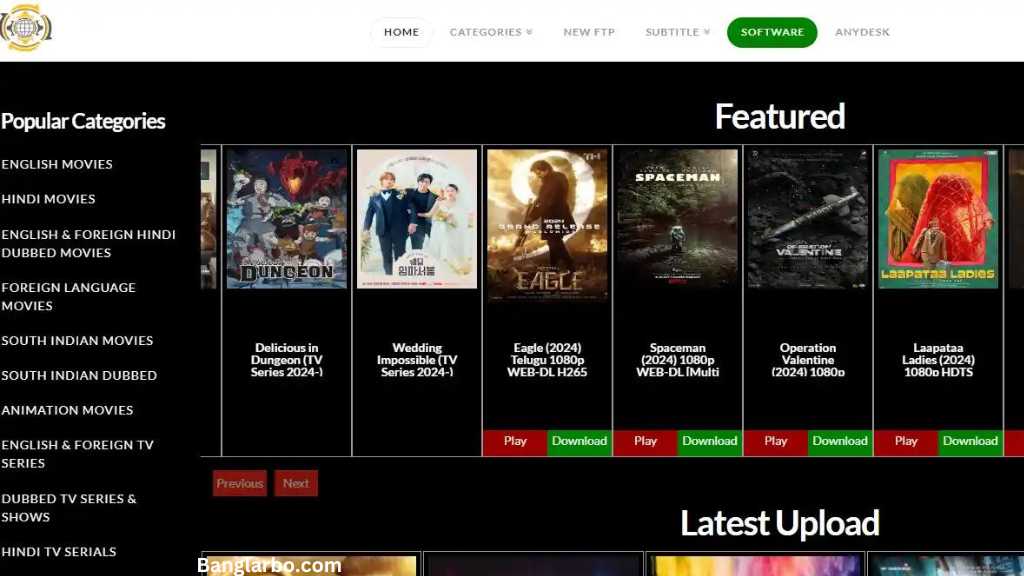Select Hindi TV Serials category

coord(59,551)
